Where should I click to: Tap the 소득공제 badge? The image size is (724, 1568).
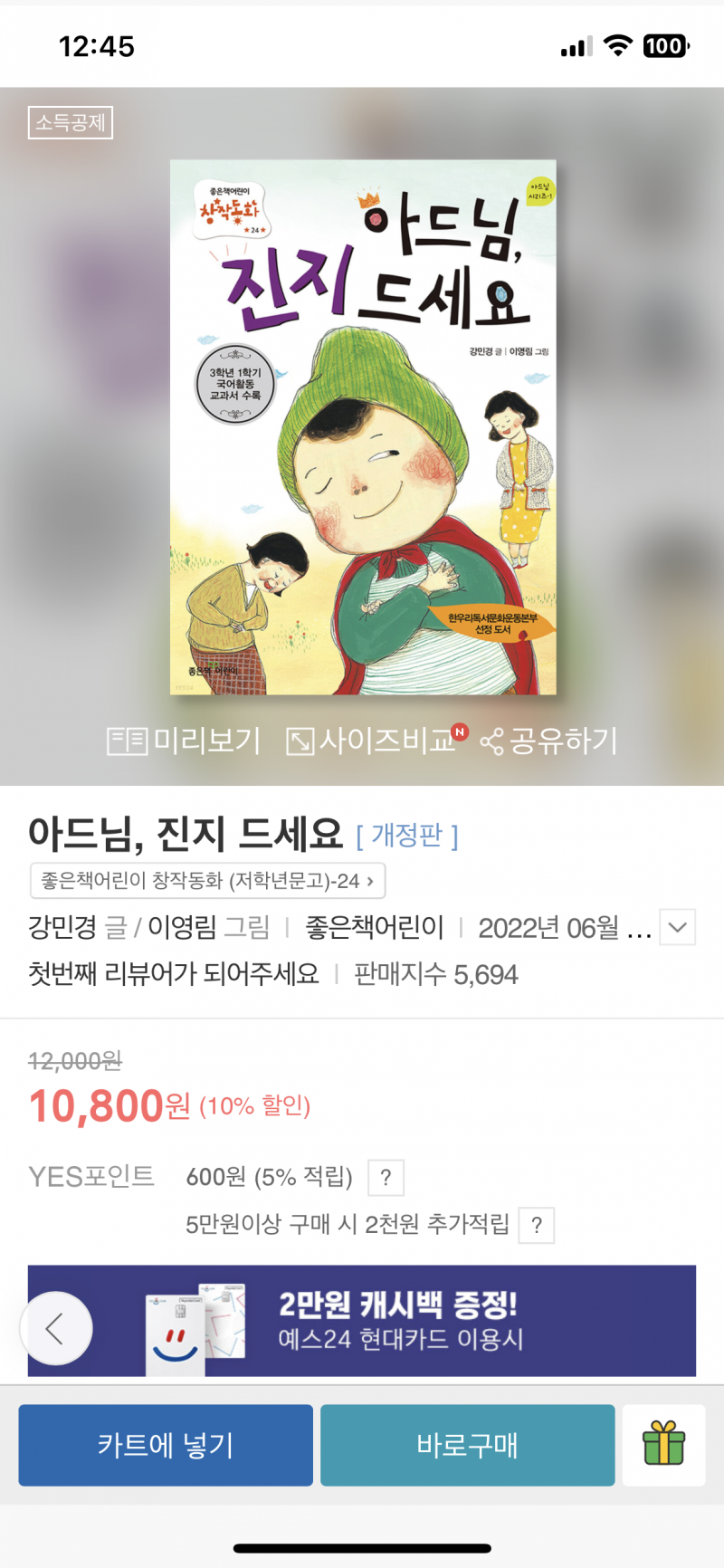(71, 122)
